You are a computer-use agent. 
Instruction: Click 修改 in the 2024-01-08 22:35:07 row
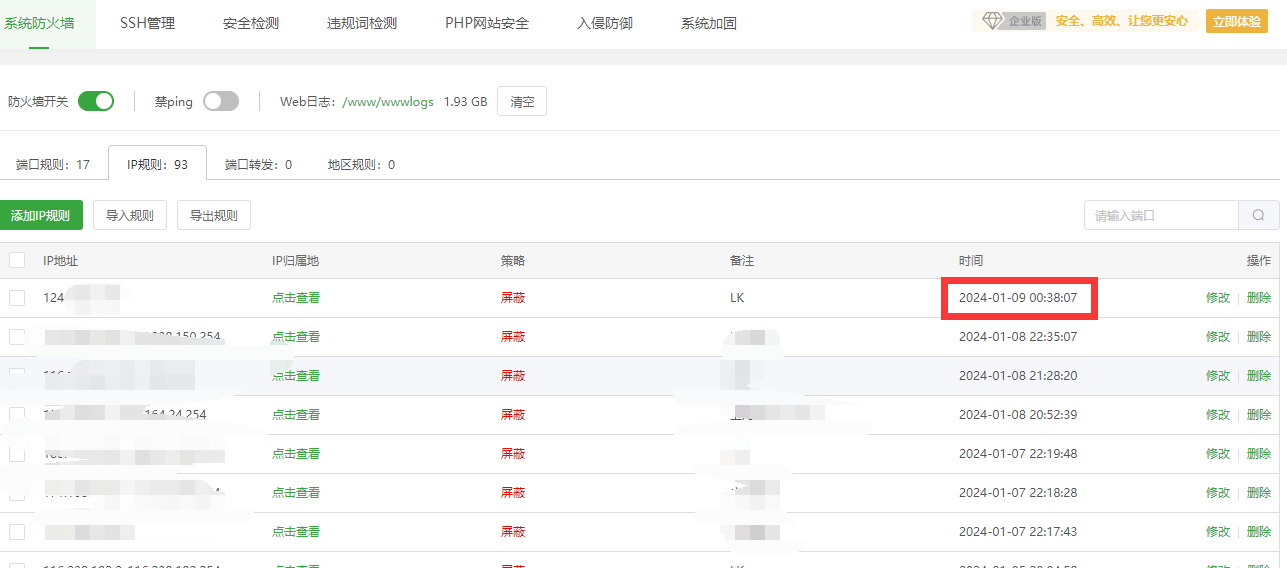pyautogui.click(x=1218, y=337)
